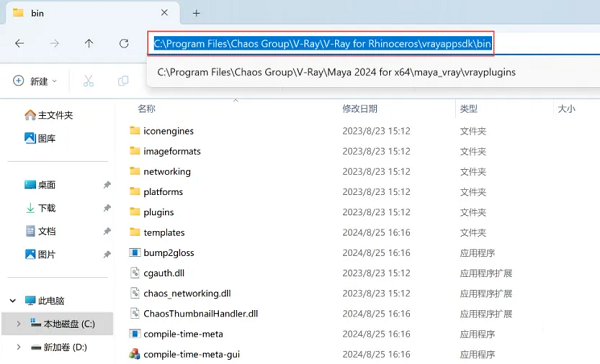
Task: Choose the Maya 2024 vrayplugins path suggestion
Action: [336, 72]
